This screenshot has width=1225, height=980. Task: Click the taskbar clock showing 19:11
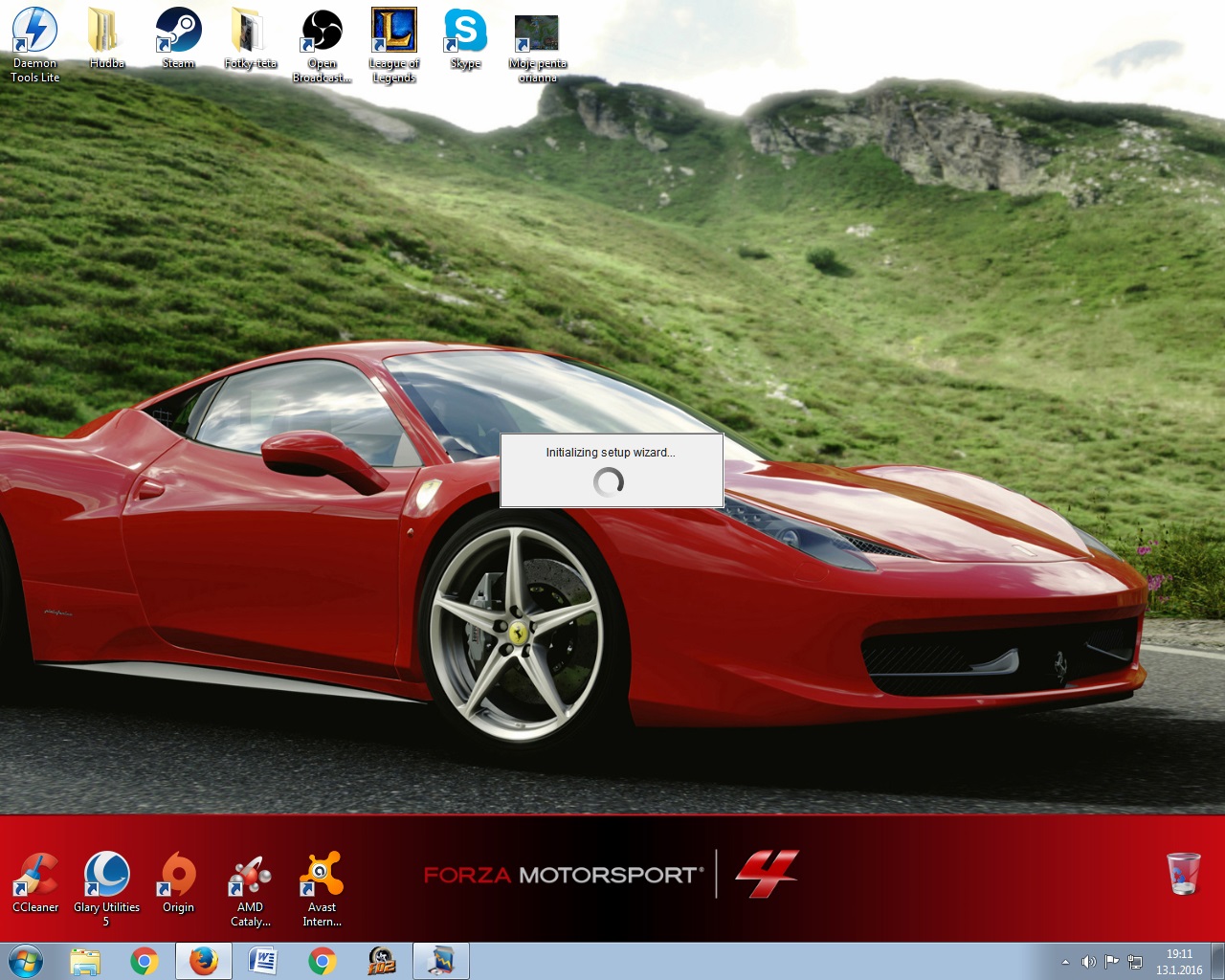(1179, 962)
